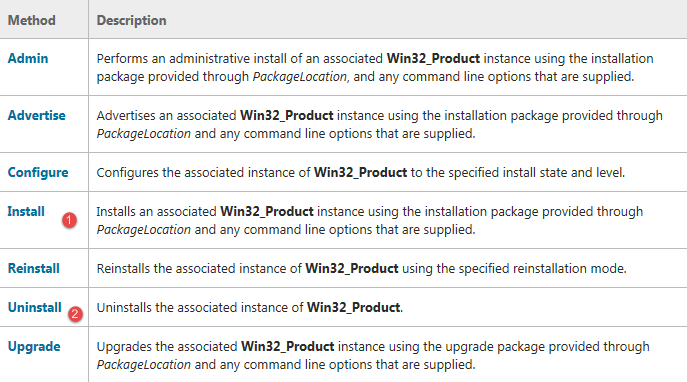The height and width of the screenshot is (382, 687).
Task: Open the Configure method link
Action: pyautogui.click(x=38, y=172)
